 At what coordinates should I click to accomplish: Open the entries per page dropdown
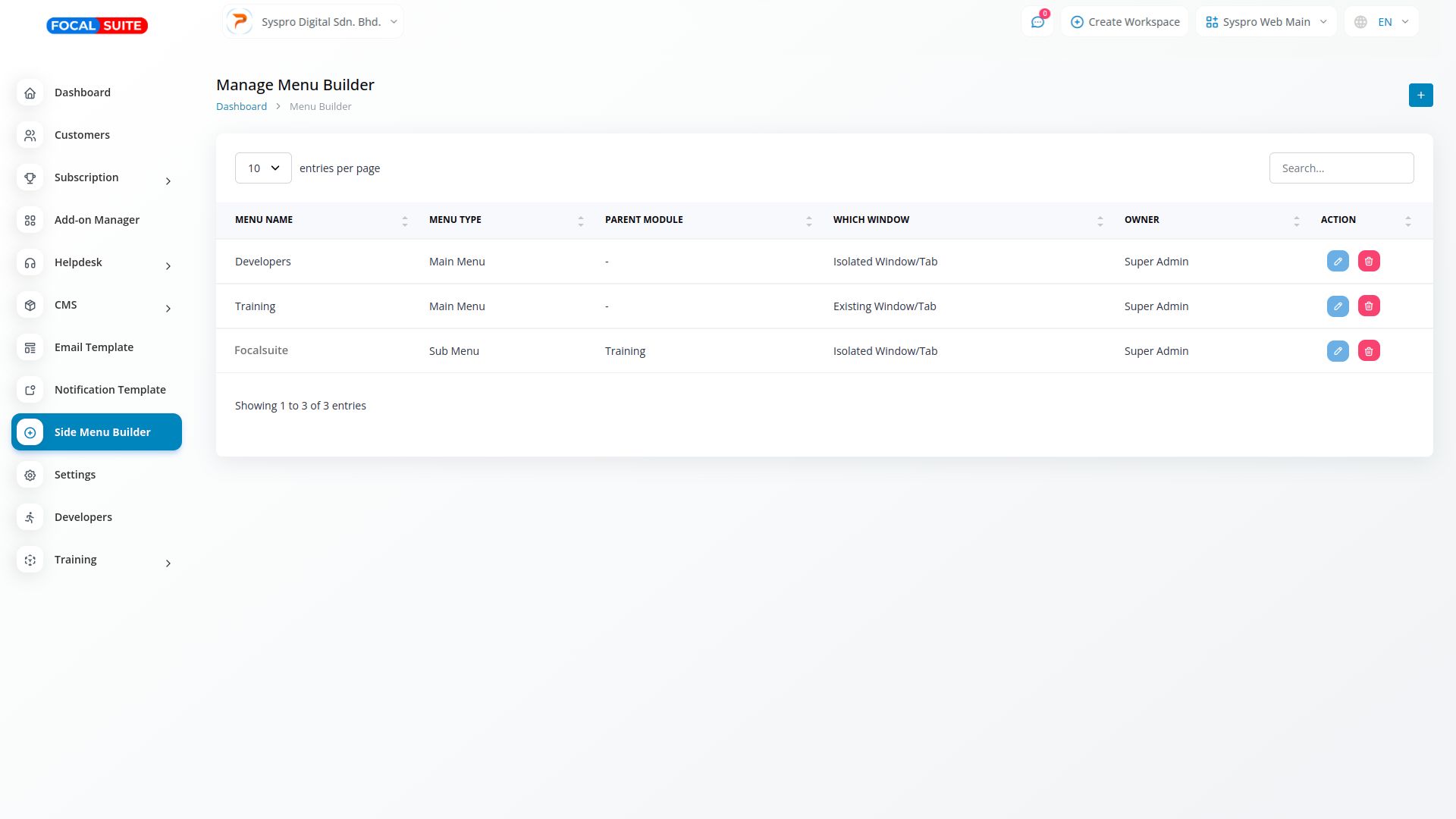coord(263,168)
